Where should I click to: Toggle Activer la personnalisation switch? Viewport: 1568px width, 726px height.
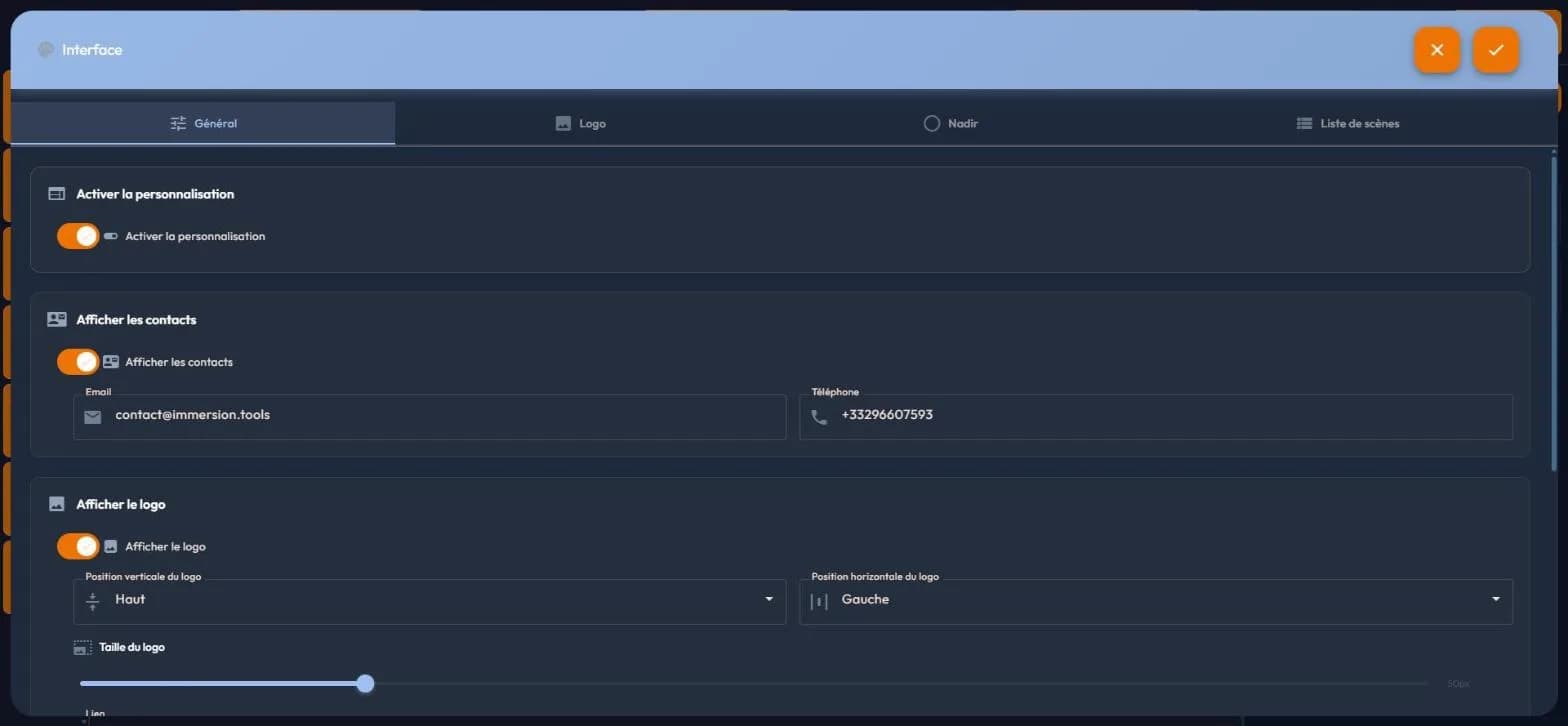pos(78,236)
